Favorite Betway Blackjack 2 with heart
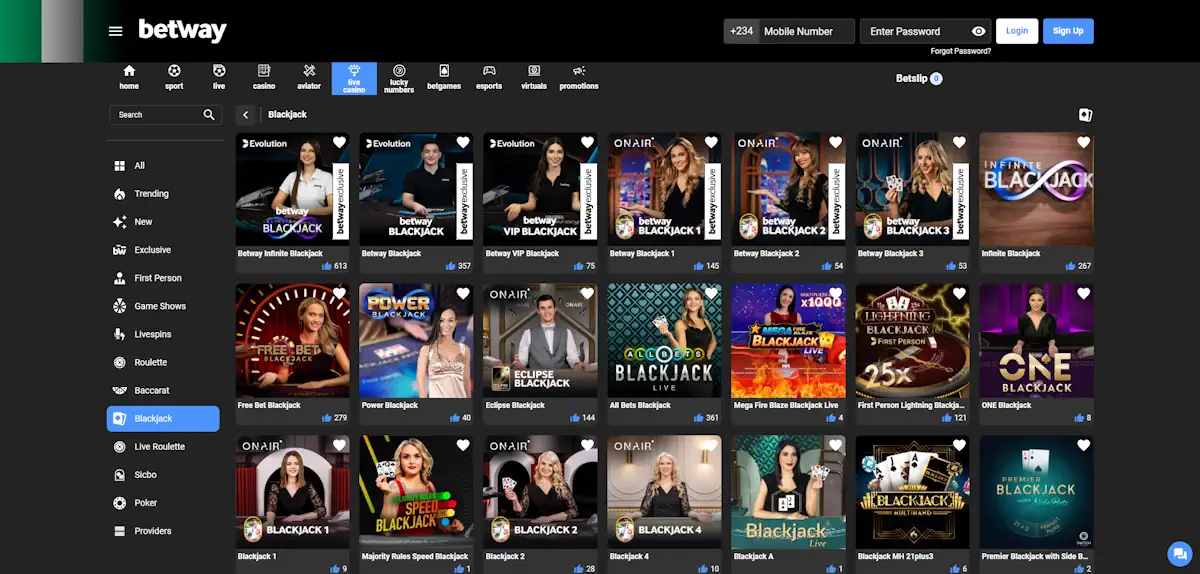The height and width of the screenshot is (574, 1200). (835, 143)
